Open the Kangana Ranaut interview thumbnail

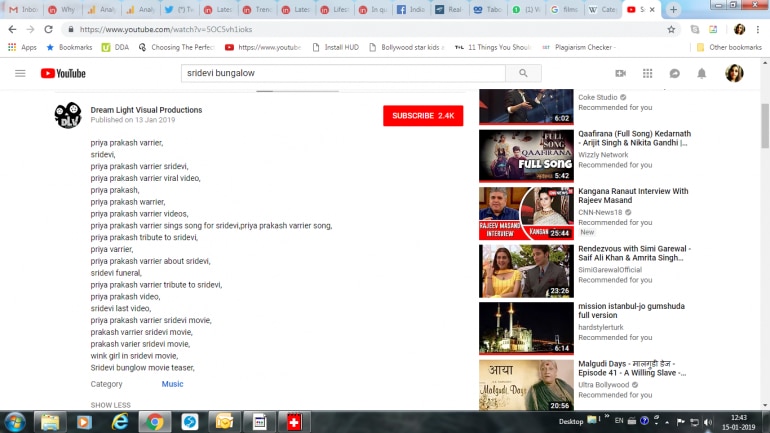click(526, 213)
